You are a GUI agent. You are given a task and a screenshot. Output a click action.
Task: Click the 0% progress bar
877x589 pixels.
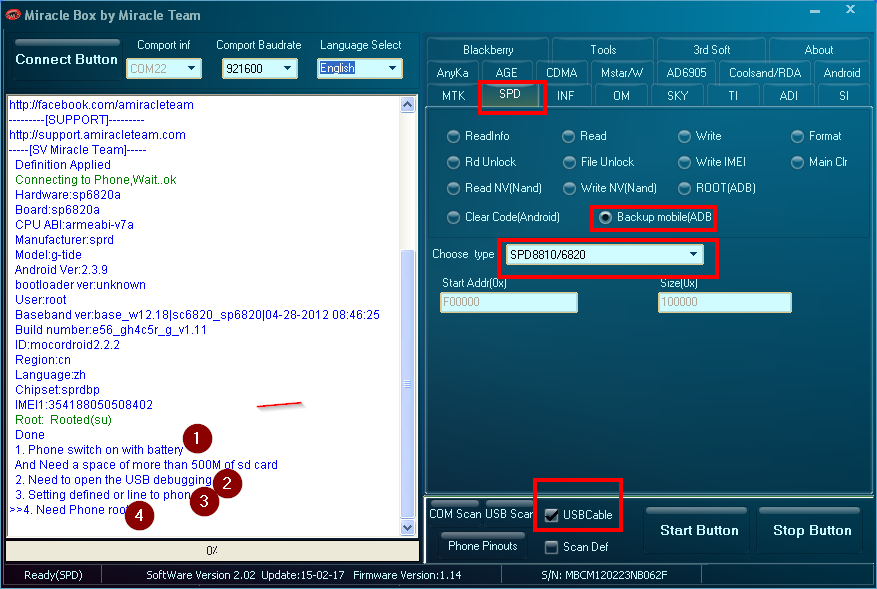pyautogui.click(x=212, y=550)
